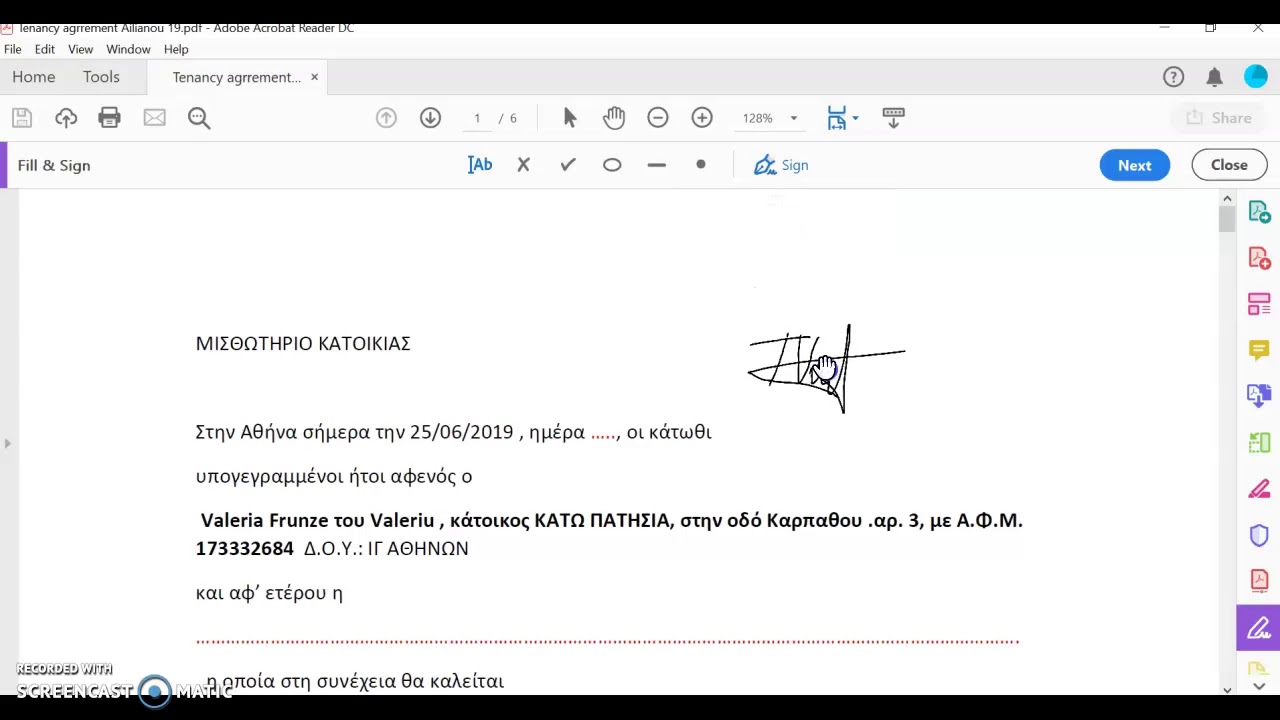Viewport: 1280px width, 720px height.
Task: Click the email envelope icon
Action: [154, 118]
